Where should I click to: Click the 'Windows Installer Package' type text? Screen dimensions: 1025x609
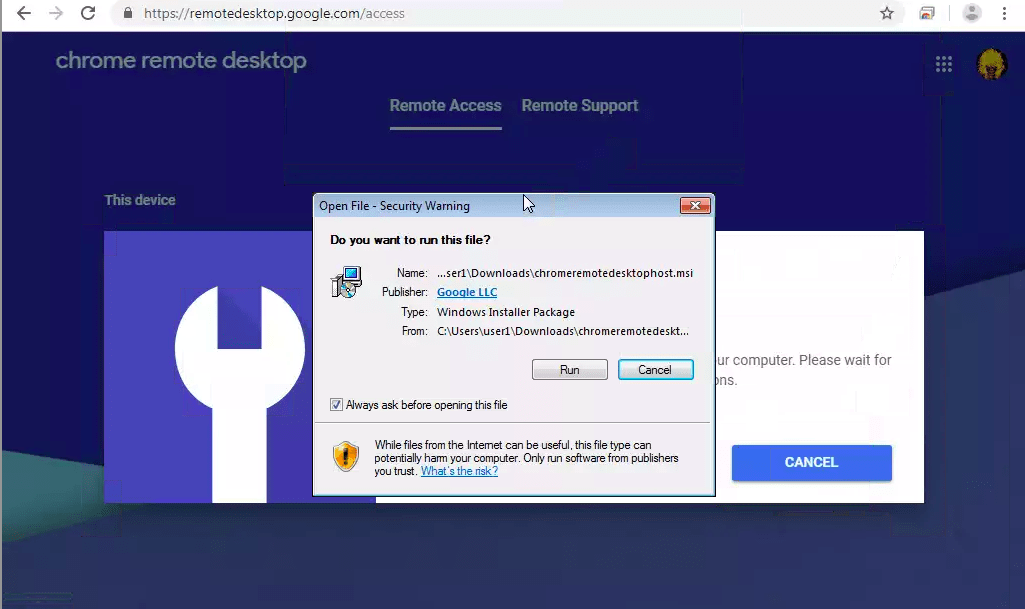point(506,312)
